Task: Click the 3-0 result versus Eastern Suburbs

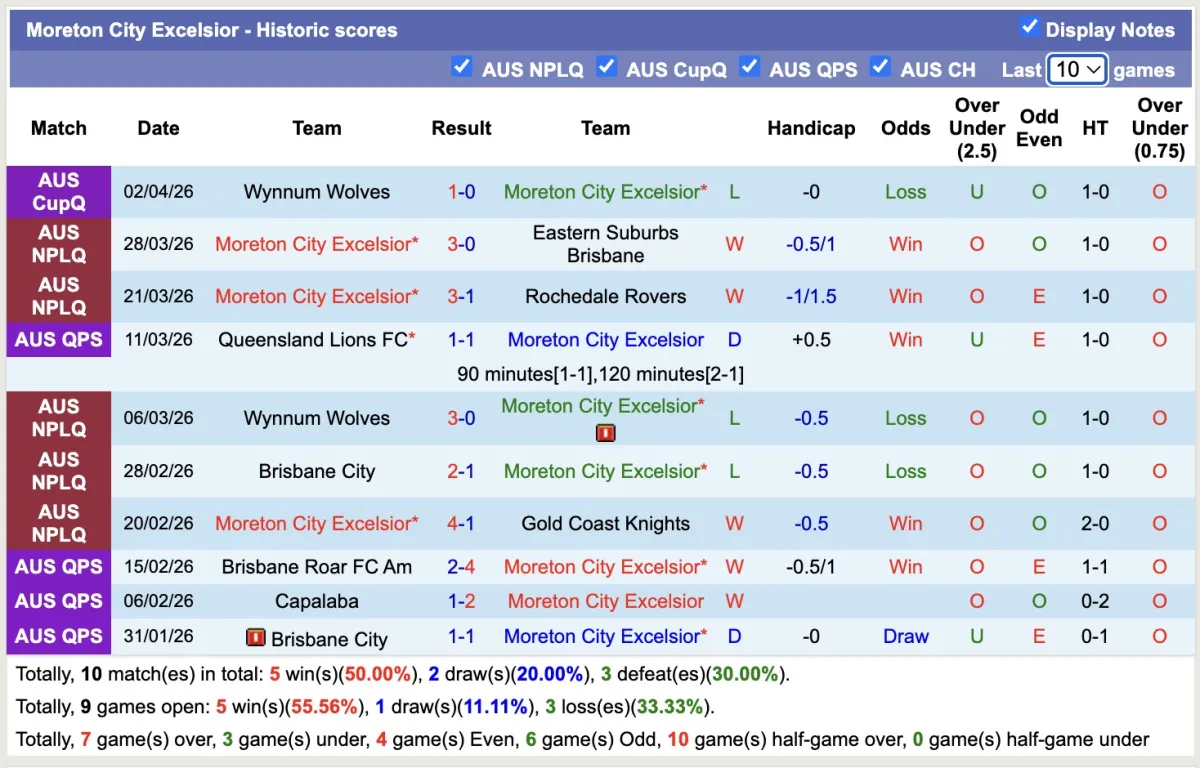Action: tap(461, 244)
